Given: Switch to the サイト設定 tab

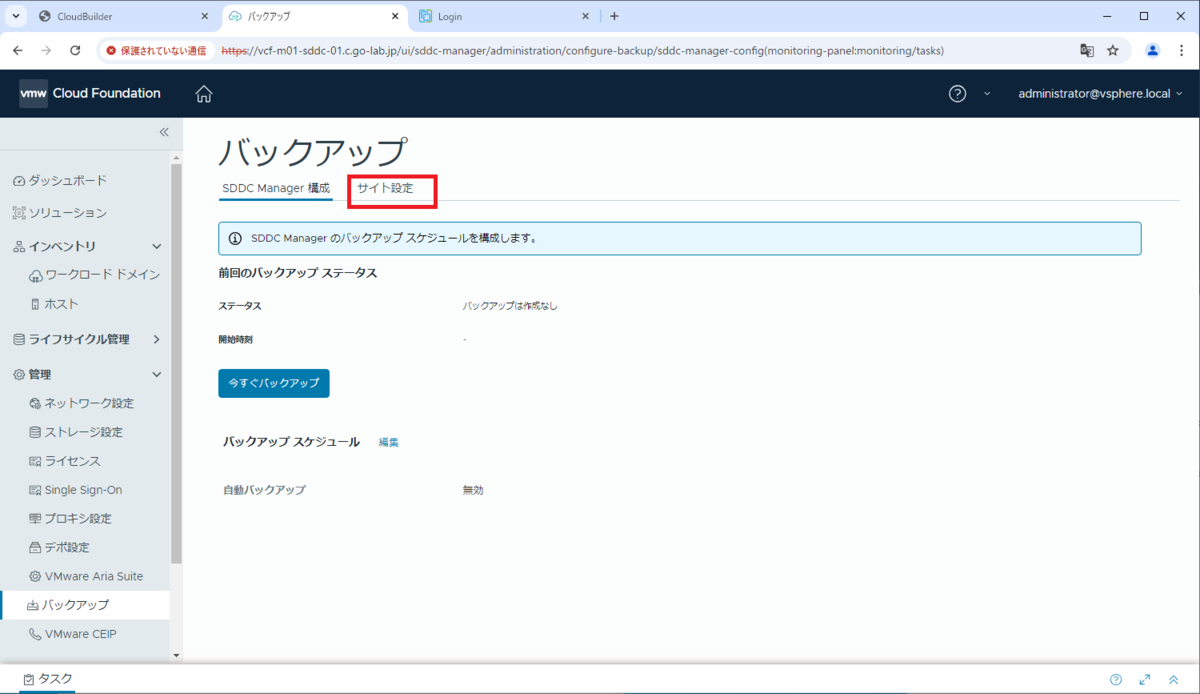Looking at the screenshot, I should pos(385,188).
